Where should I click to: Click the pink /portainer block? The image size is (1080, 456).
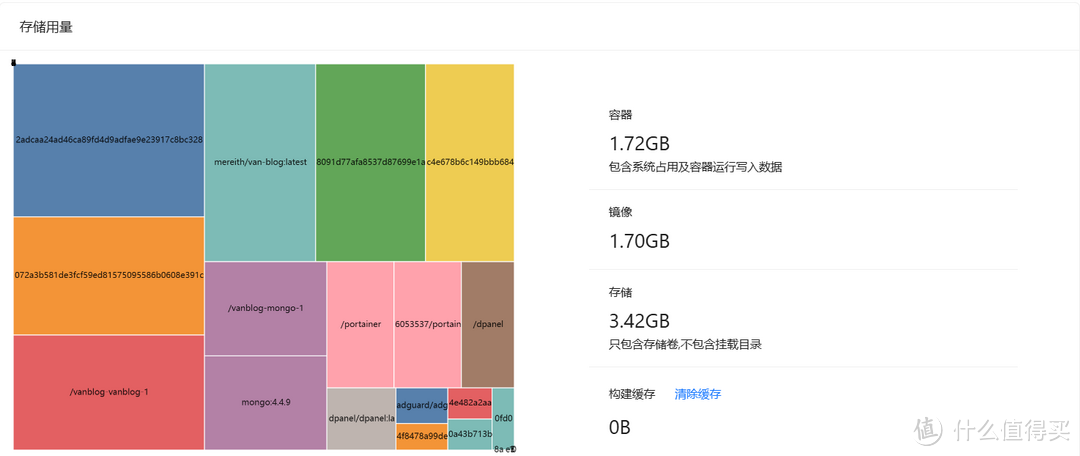pos(360,324)
